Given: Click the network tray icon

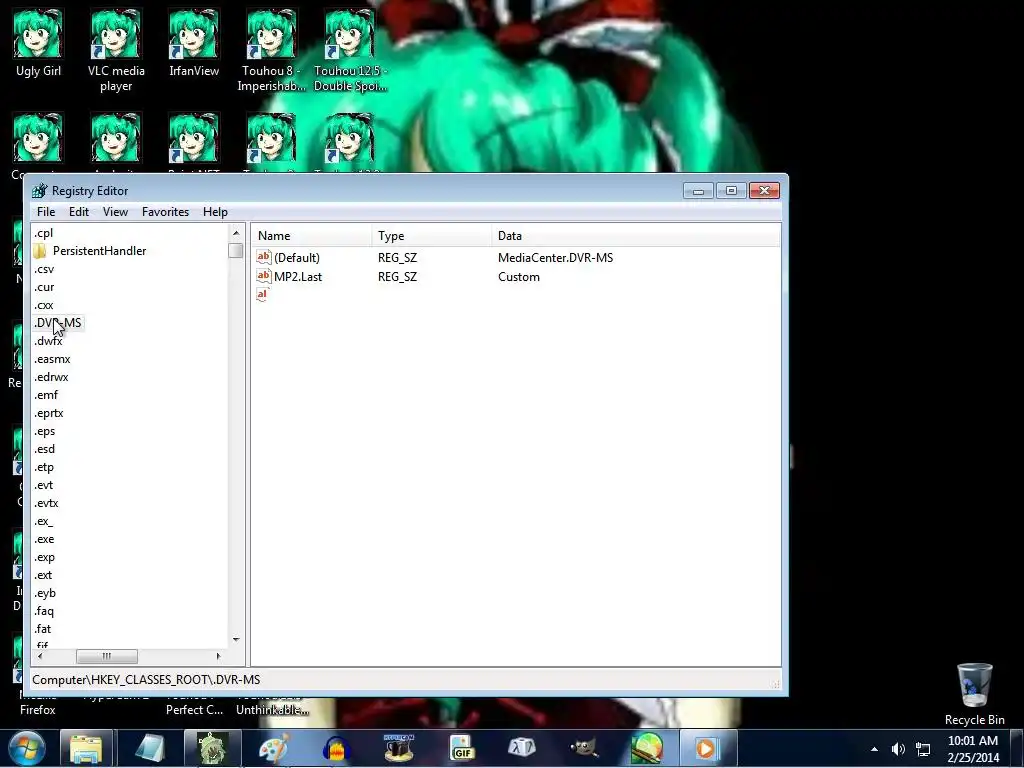Looking at the screenshot, I should tap(923, 749).
